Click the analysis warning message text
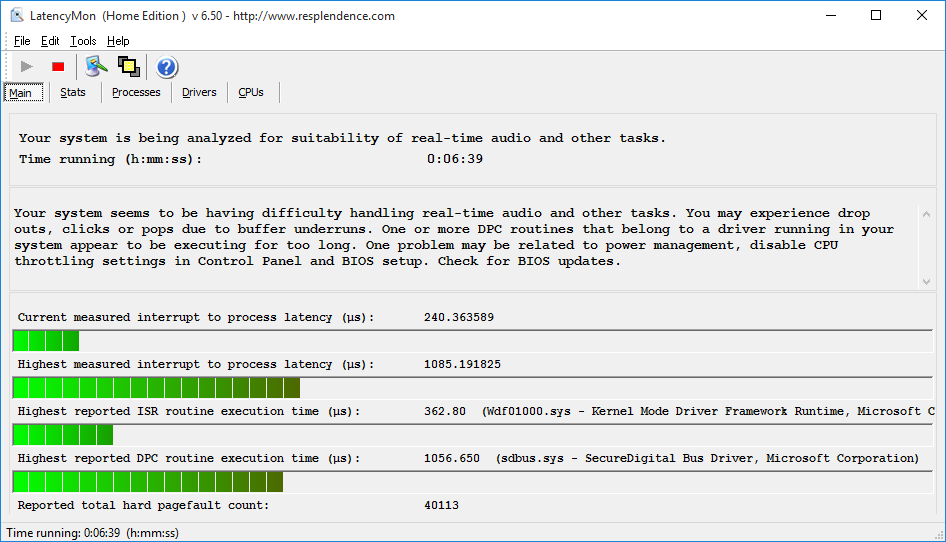Viewport: 946px width, 542px height. (x=454, y=237)
